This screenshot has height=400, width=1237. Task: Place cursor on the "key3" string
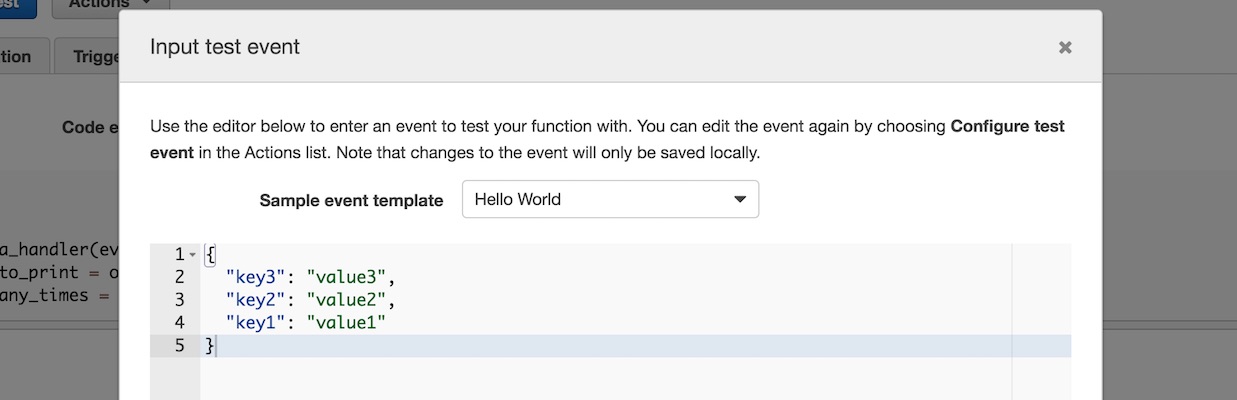tap(255, 277)
